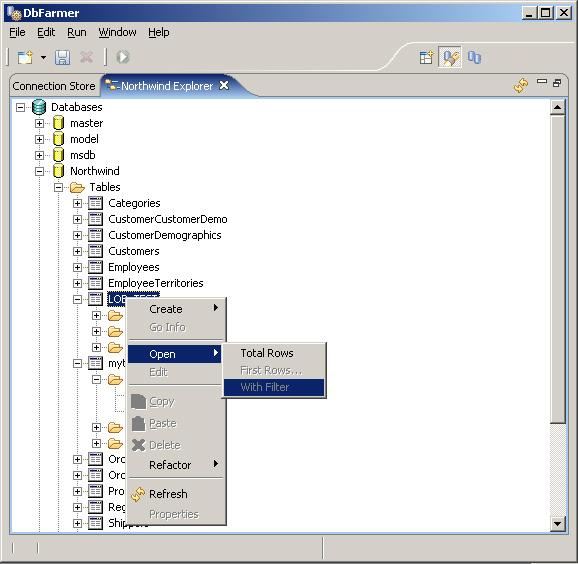Select With Filter in Open submenu
The width and height of the screenshot is (578, 564).
(274, 387)
